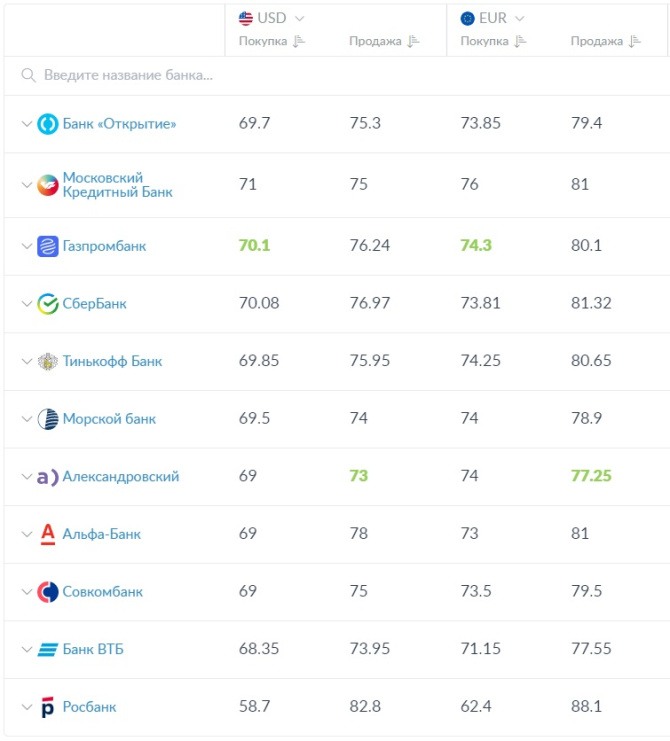Open the USD currency dropdown
The height and width of the screenshot is (741, 670).
point(272,18)
